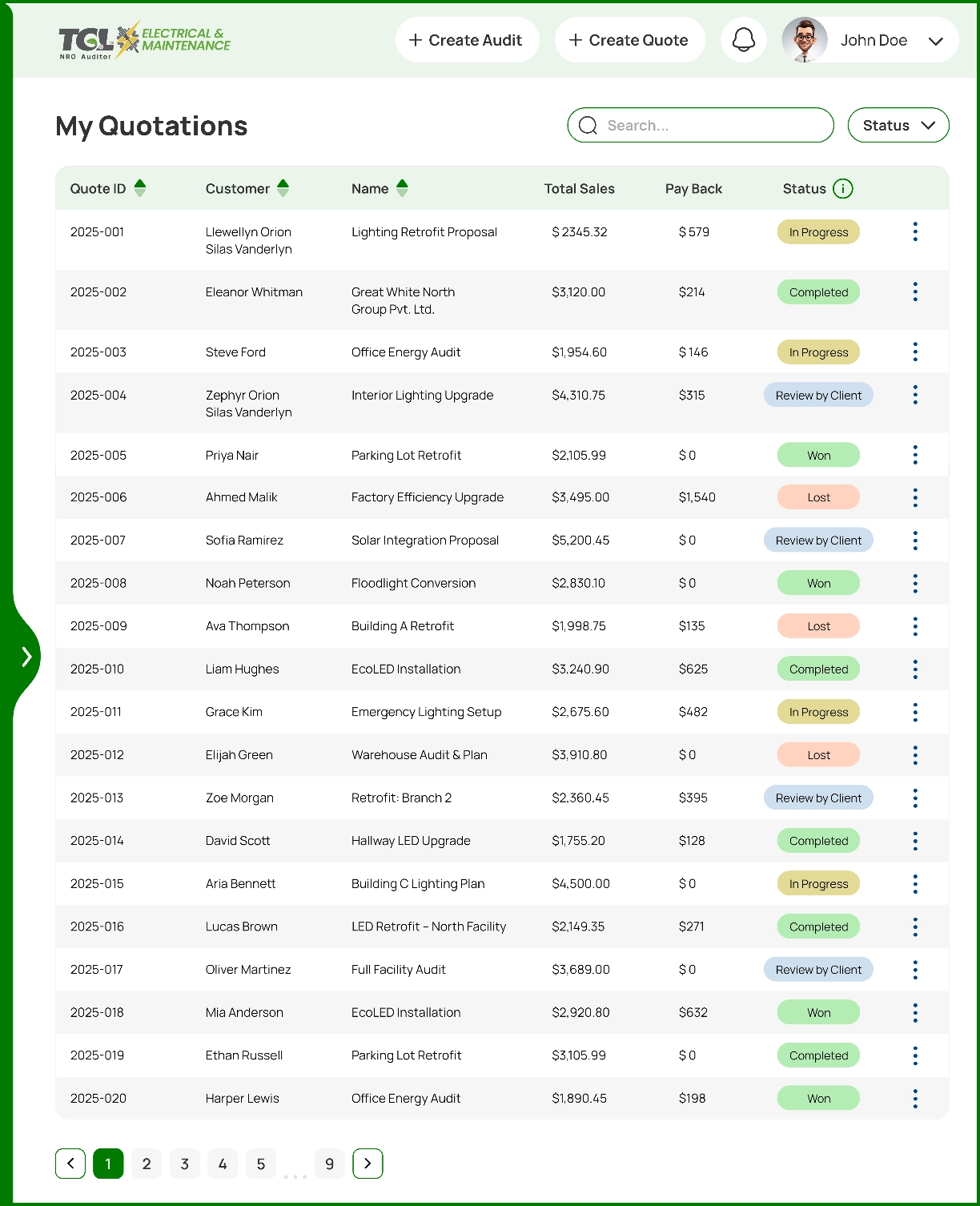Go to next page using arrow
980x1206 pixels.
coord(367,1164)
